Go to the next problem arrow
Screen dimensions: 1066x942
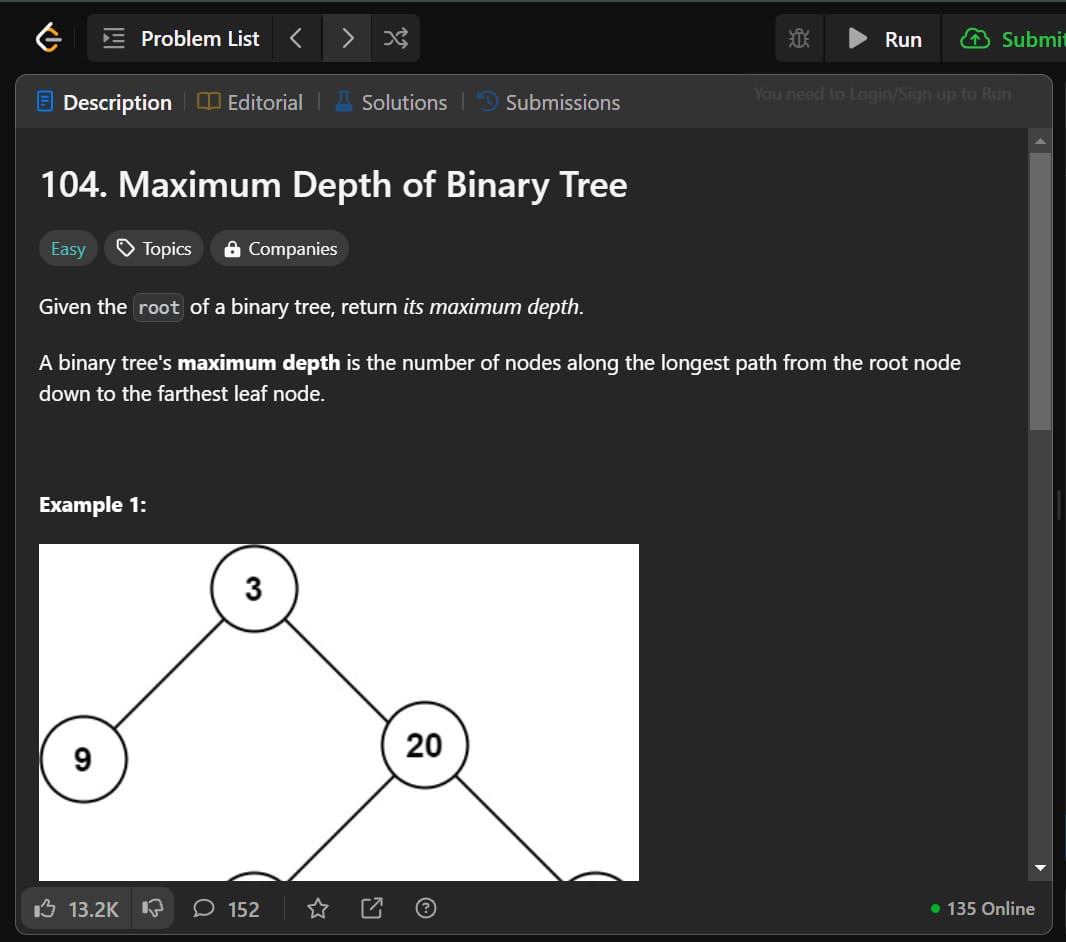(x=347, y=38)
